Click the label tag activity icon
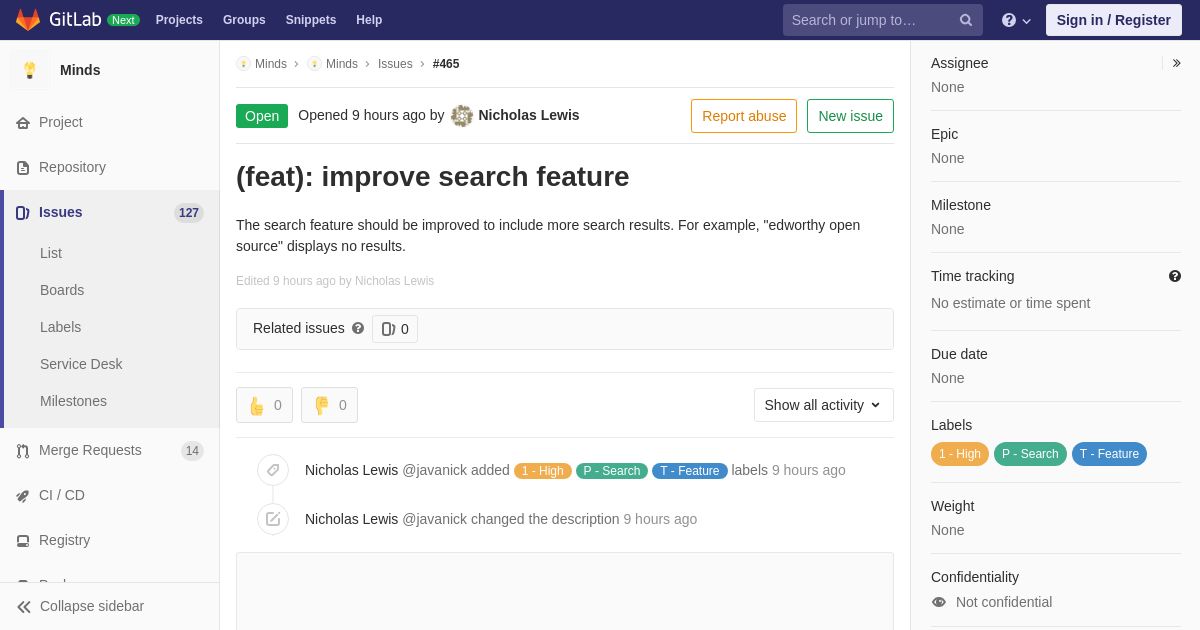This screenshot has height=630, width=1200. pyautogui.click(x=273, y=470)
